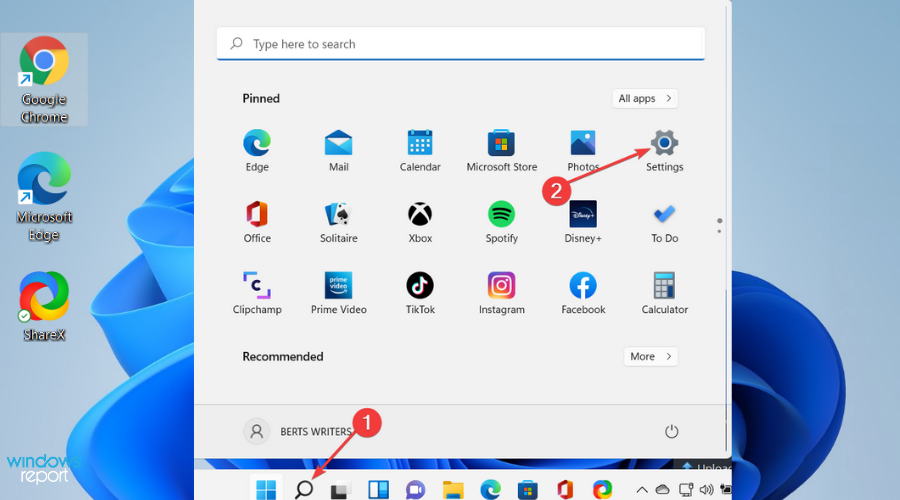This screenshot has height=500, width=900.
Task: Open File Explorer from the taskbar
Action: 453,489
